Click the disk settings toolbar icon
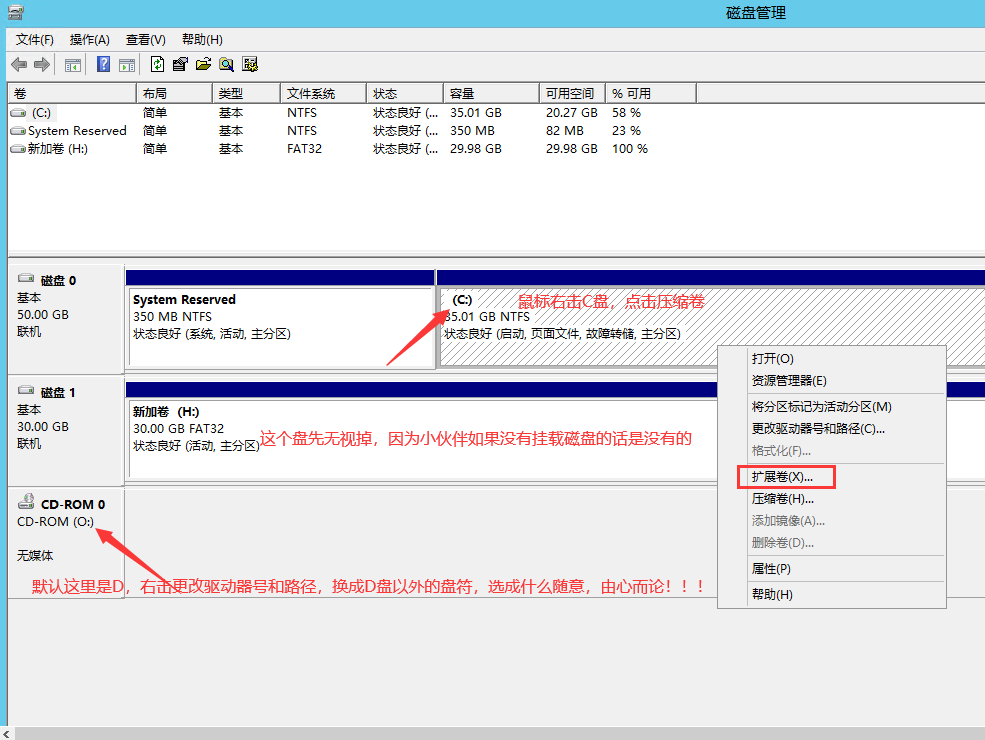This screenshot has width=985, height=740. pos(250,65)
